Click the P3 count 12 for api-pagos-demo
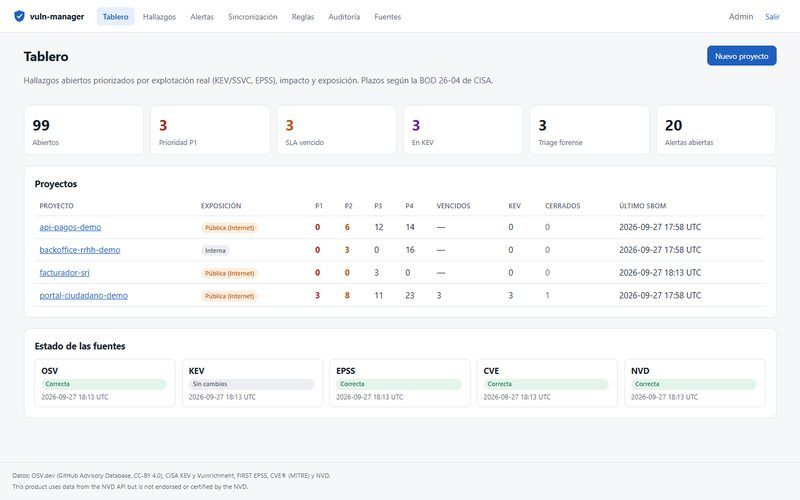 tap(379, 227)
